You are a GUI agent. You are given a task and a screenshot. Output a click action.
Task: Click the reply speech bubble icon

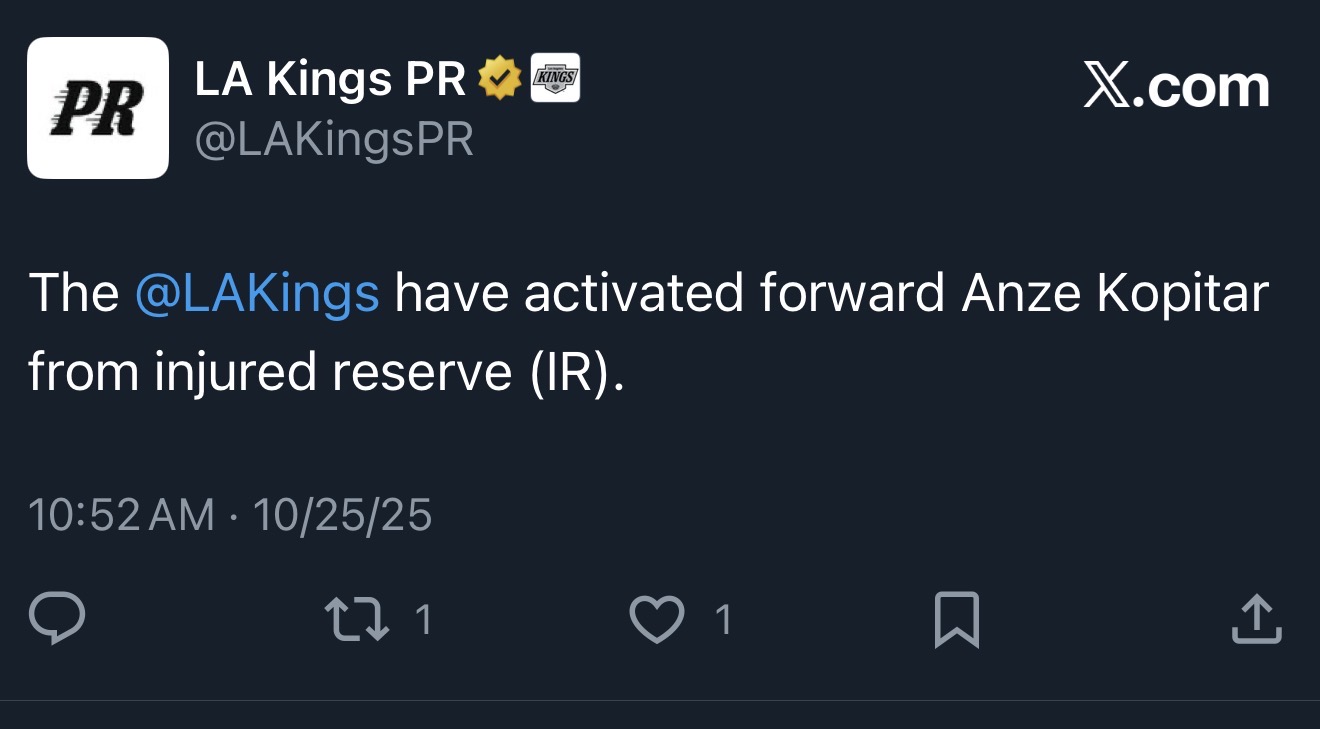57,619
